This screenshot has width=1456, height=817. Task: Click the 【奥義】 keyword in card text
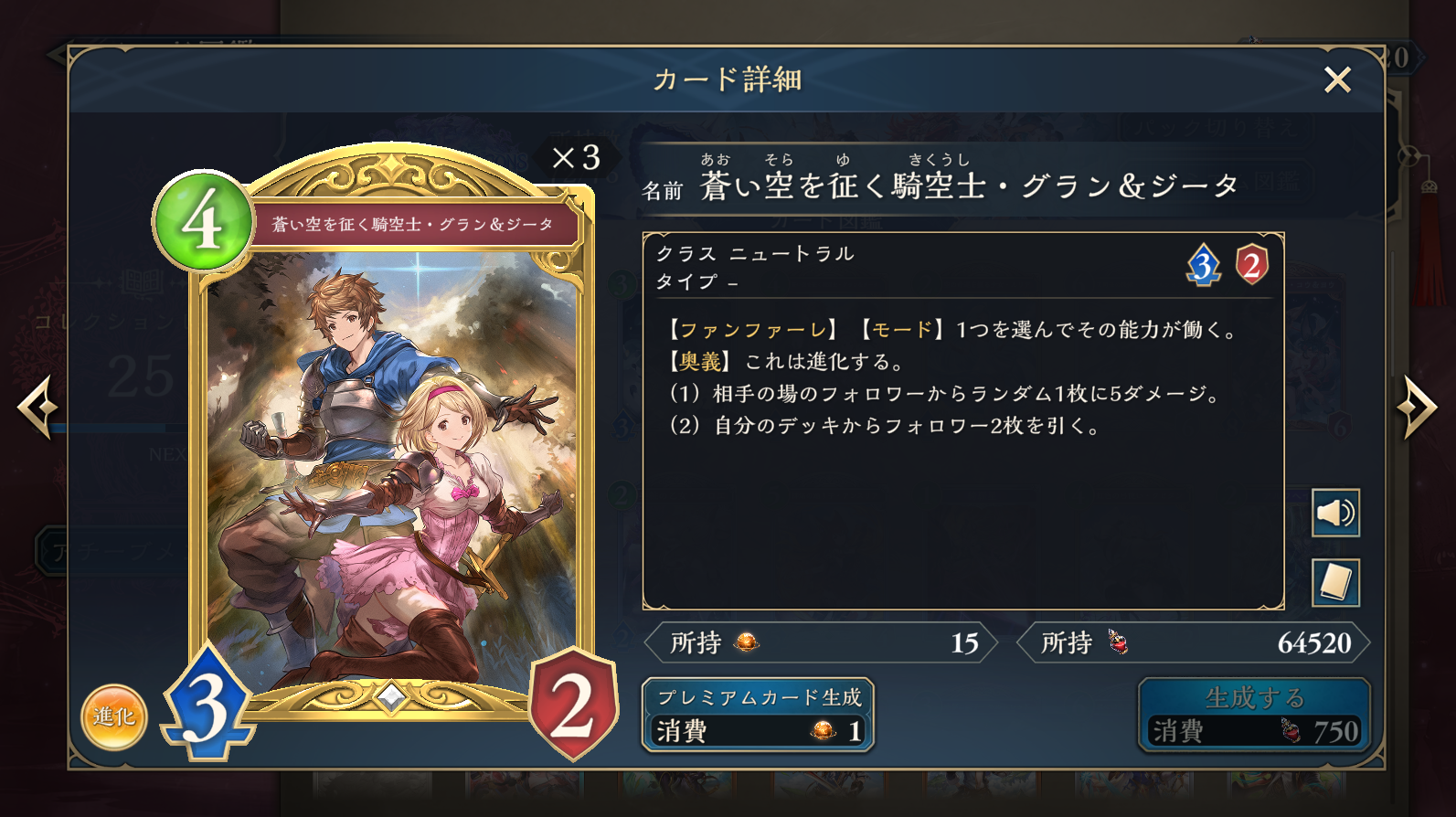click(x=700, y=362)
